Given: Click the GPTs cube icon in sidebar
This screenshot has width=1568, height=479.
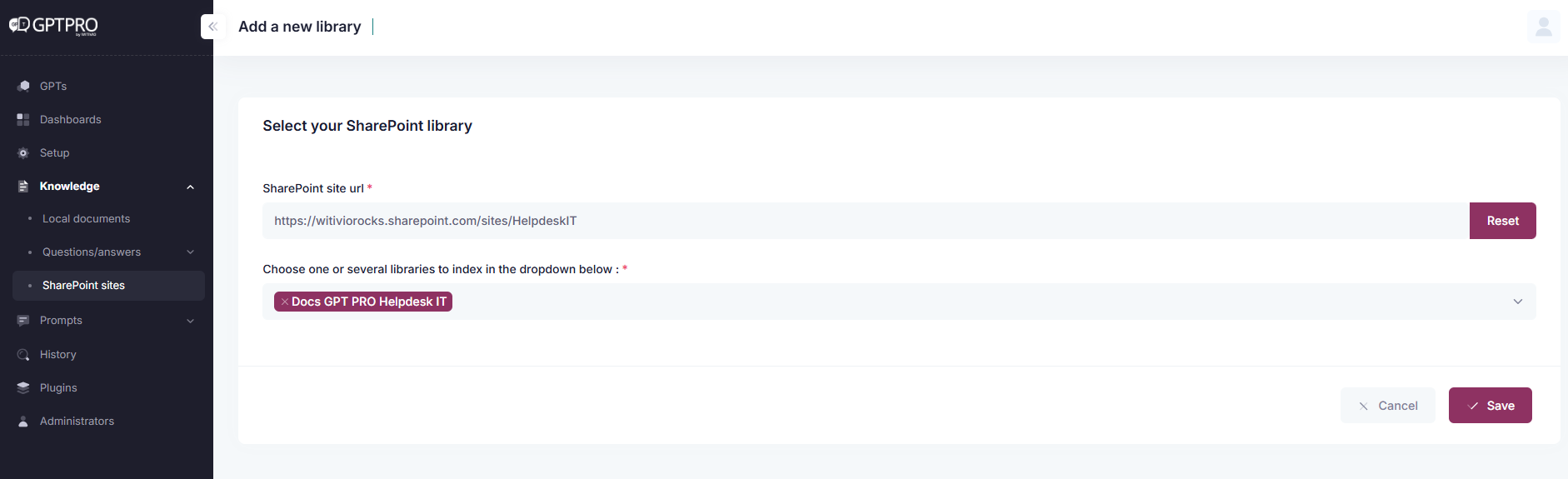Looking at the screenshot, I should (23, 86).
